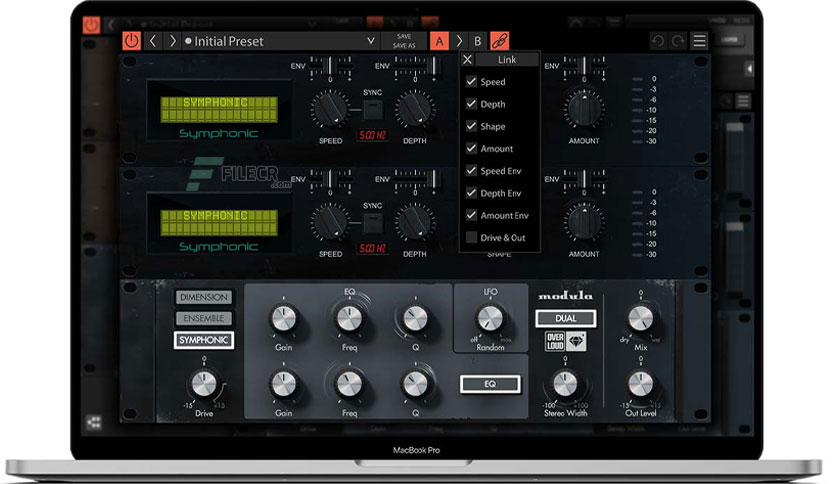Screen dimensions: 836x484
Task: Click the bottom row EQ Gain knob
Action: click(x=284, y=384)
